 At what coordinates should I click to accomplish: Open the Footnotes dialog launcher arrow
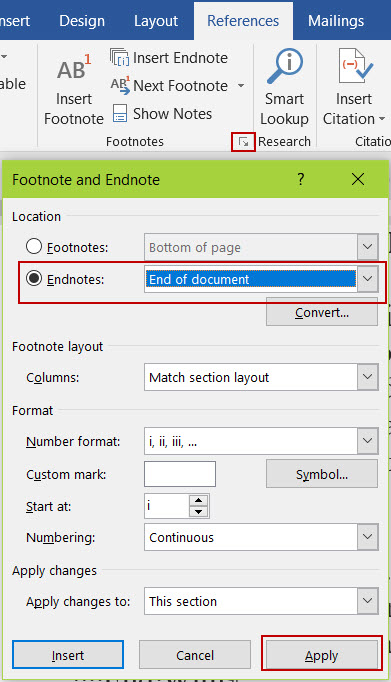[x=244, y=142]
